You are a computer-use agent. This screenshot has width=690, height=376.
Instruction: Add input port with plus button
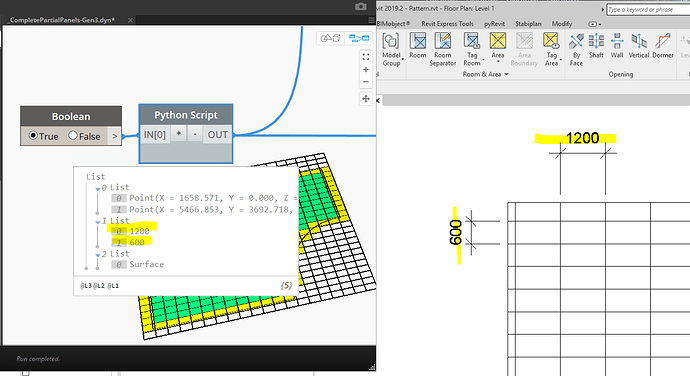click(x=179, y=134)
